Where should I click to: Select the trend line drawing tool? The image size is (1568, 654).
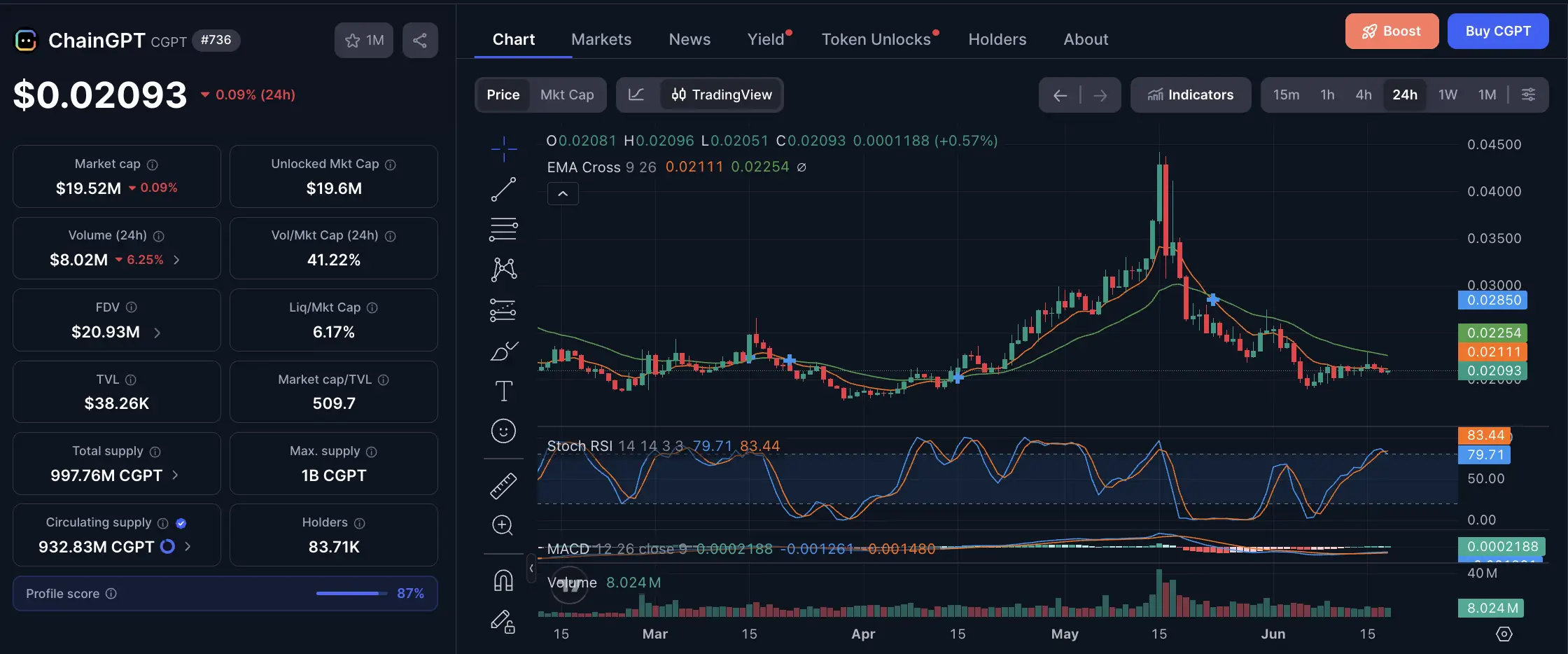pos(503,189)
